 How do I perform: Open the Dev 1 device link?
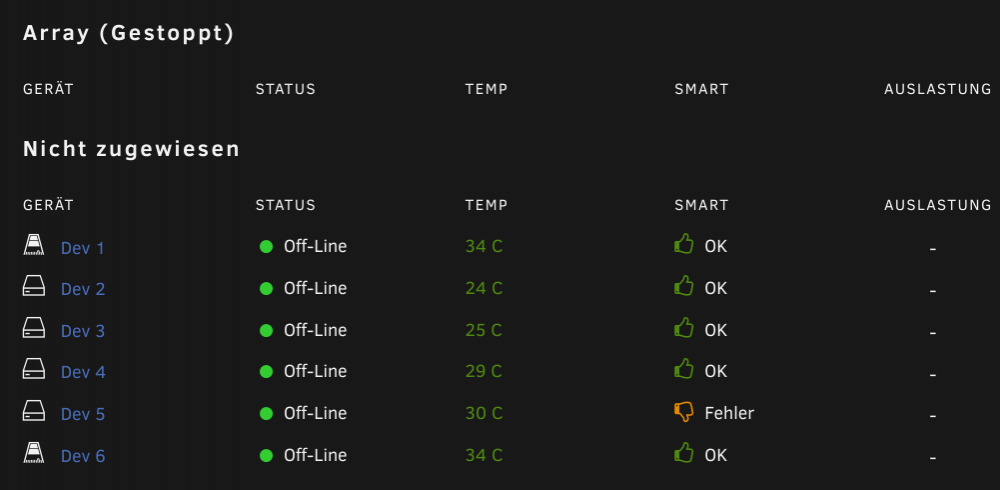point(82,248)
